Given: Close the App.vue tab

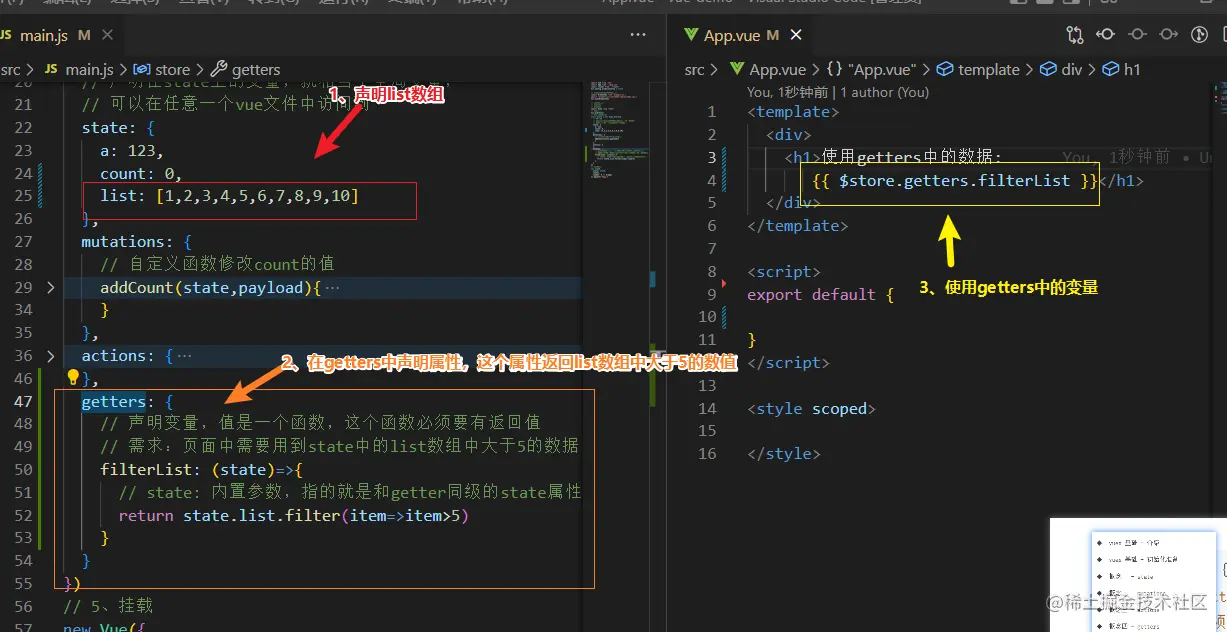Looking at the screenshot, I should [795, 35].
